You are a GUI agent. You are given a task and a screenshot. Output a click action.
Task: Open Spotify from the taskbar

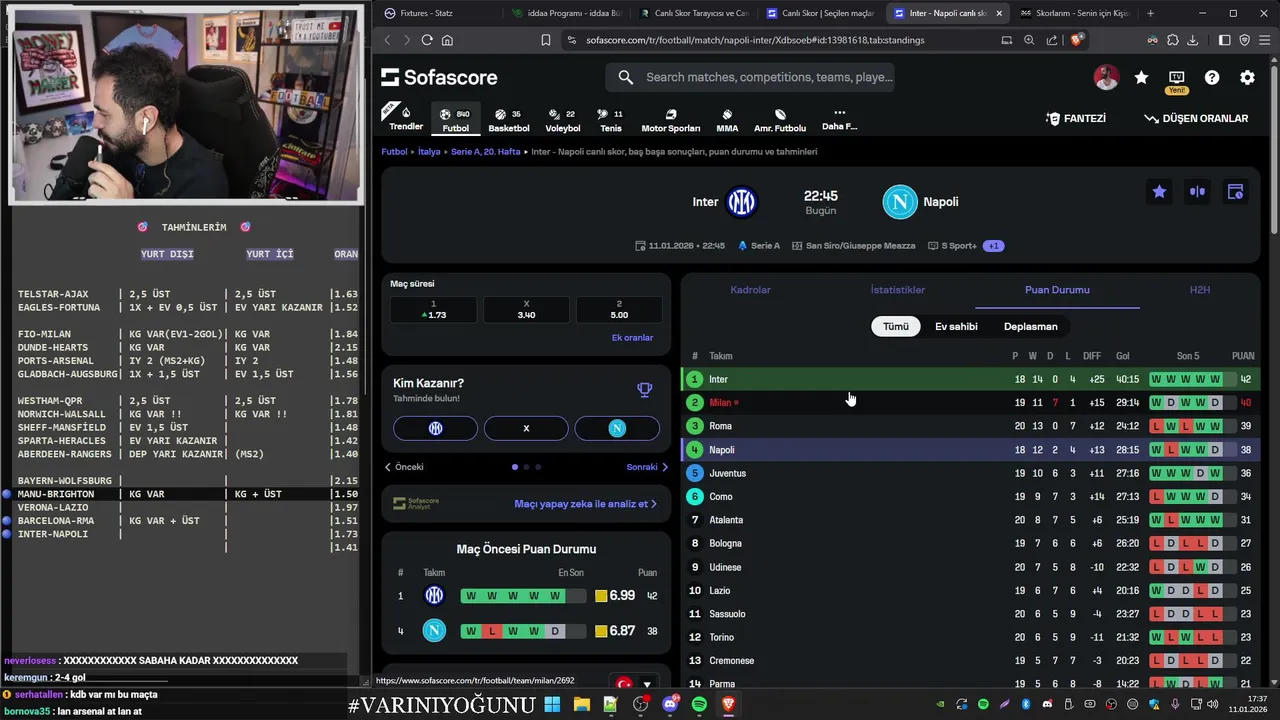pos(698,704)
